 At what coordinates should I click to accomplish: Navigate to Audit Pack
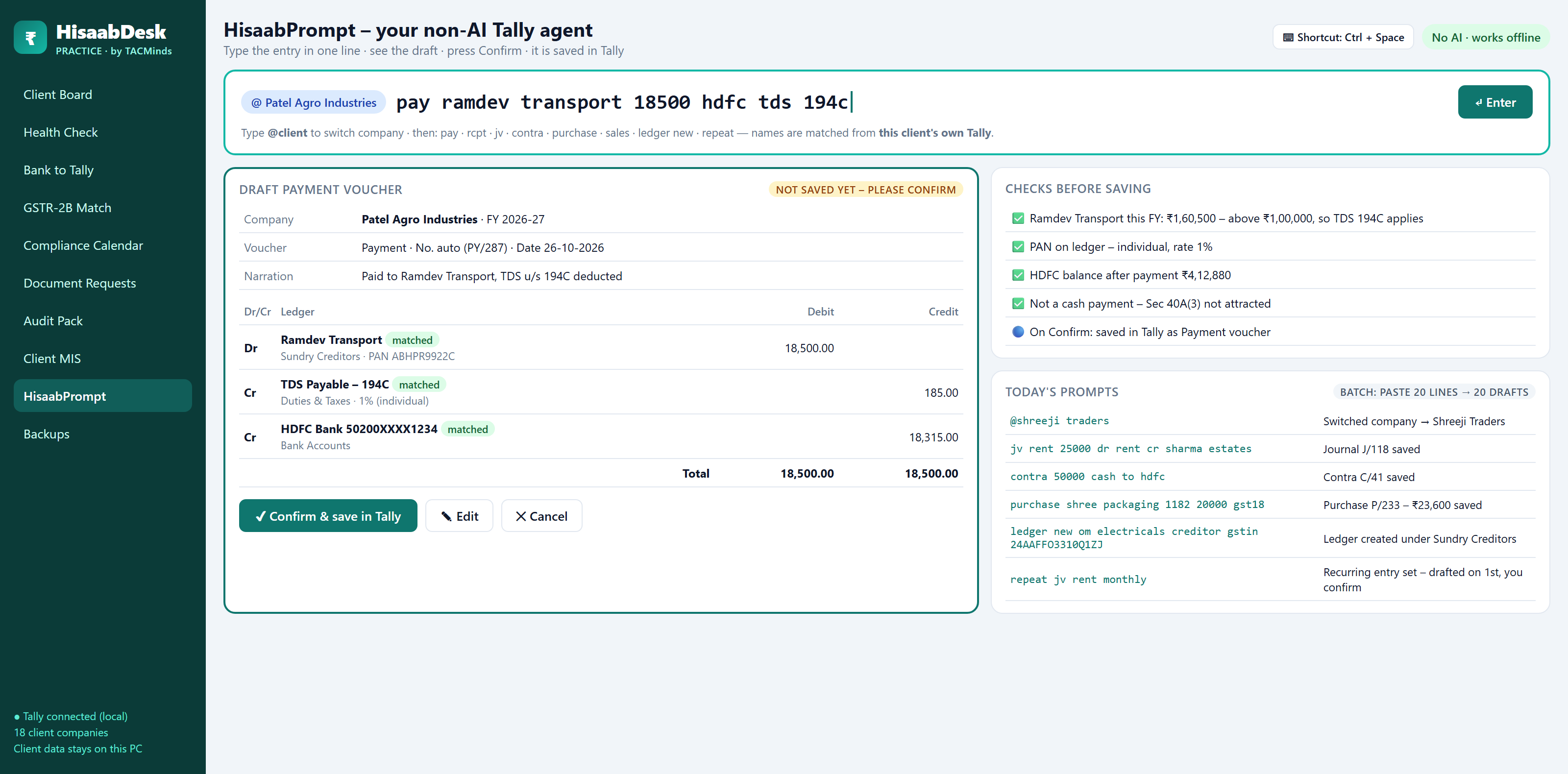(102, 321)
